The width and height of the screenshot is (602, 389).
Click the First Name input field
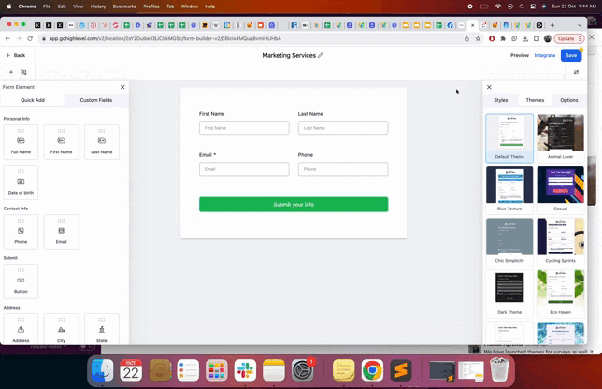tap(244, 128)
